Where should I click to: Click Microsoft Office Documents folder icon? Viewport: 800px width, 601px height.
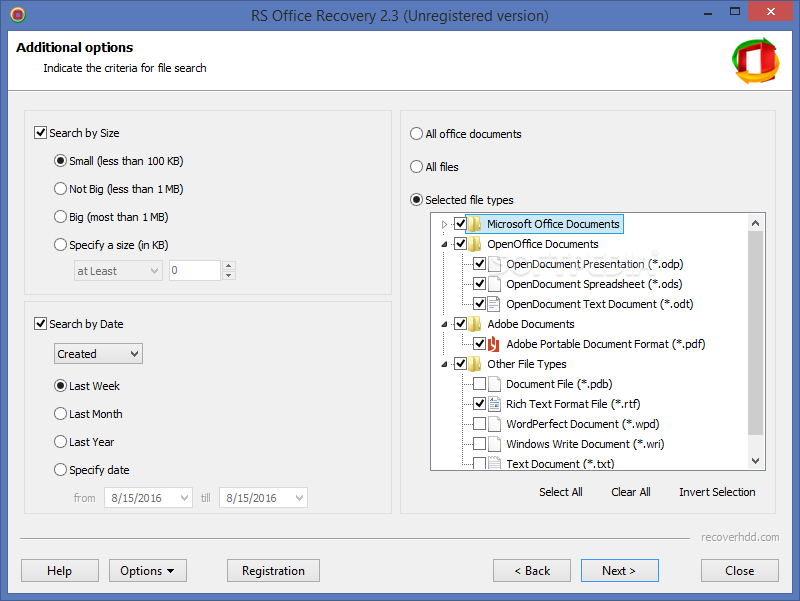pos(474,224)
